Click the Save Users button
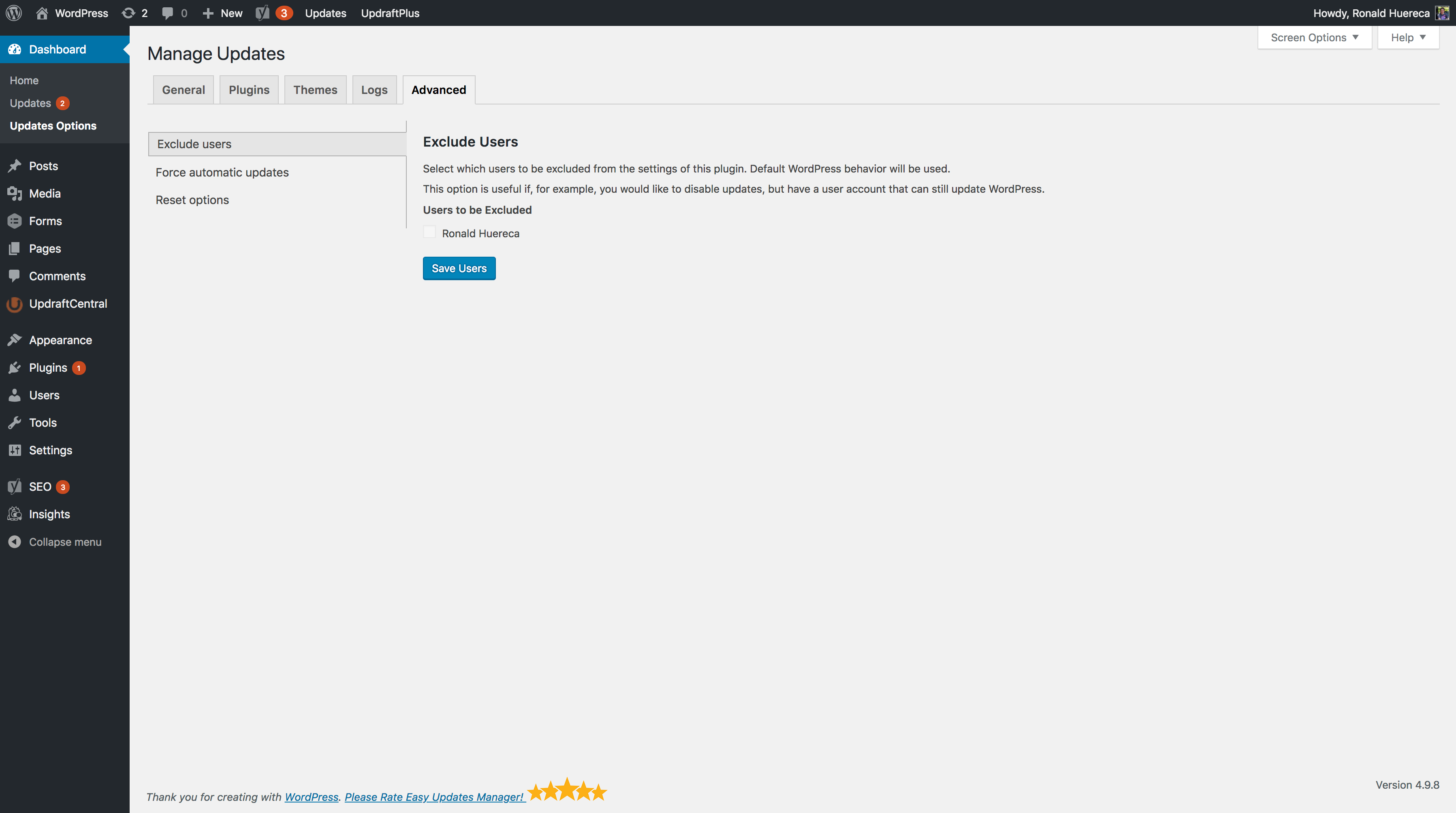Image resolution: width=1456 pixels, height=813 pixels. point(459,268)
